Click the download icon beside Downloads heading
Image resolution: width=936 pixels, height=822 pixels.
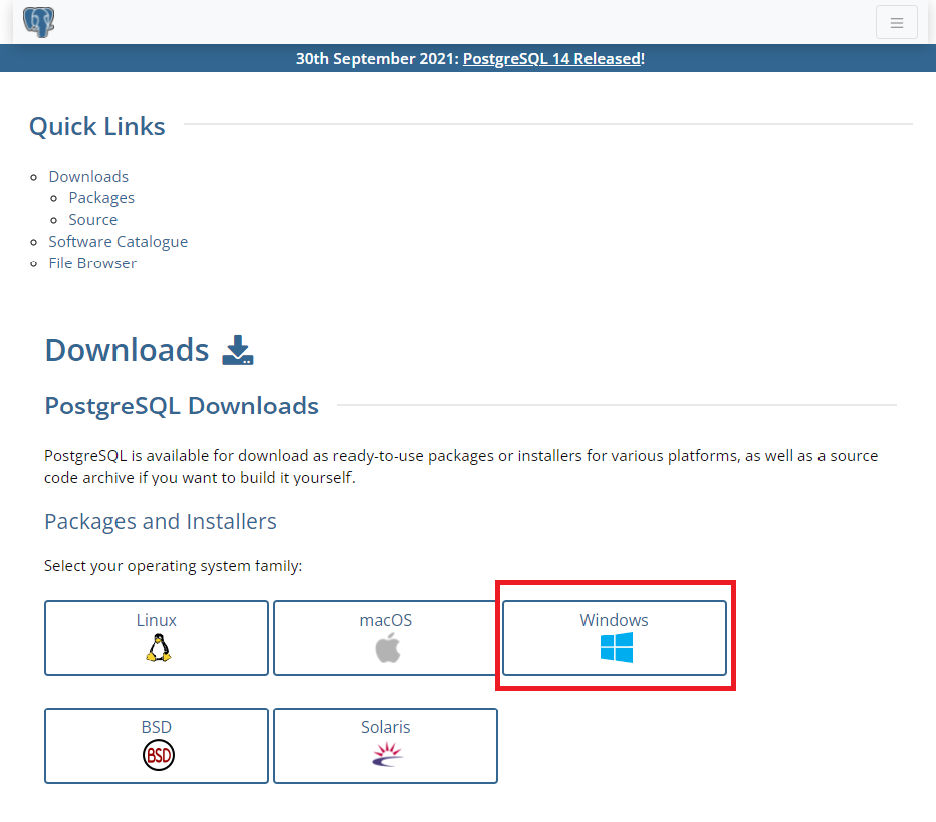click(x=238, y=350)
